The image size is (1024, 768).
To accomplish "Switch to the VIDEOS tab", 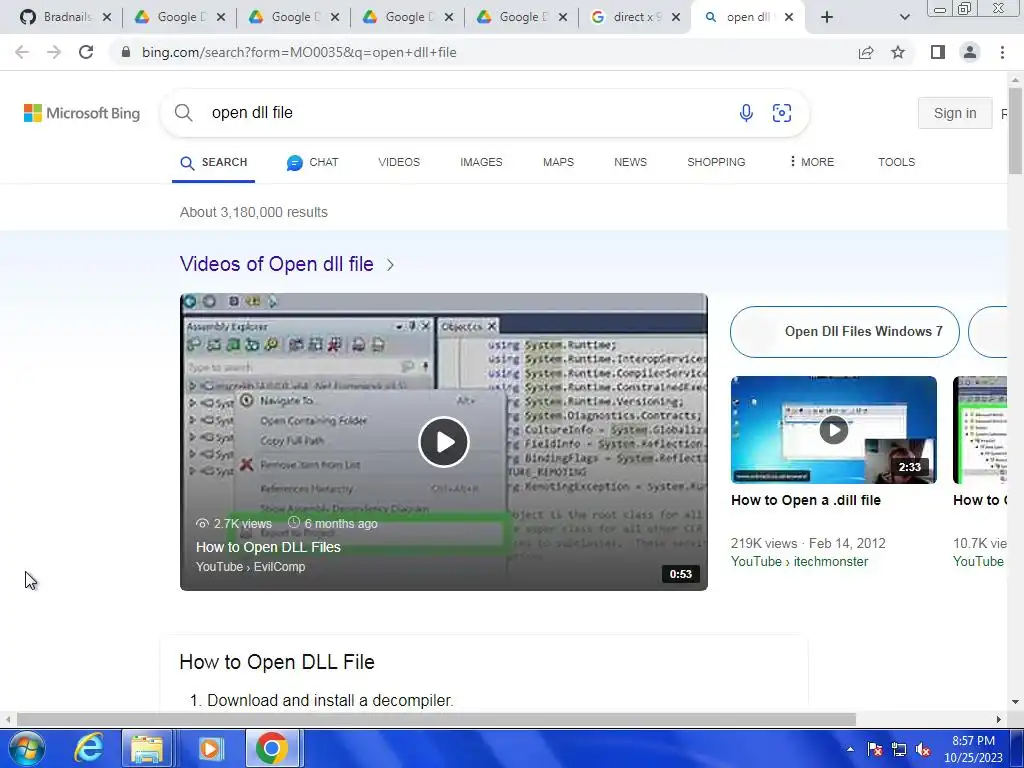I will coord(398,162).
